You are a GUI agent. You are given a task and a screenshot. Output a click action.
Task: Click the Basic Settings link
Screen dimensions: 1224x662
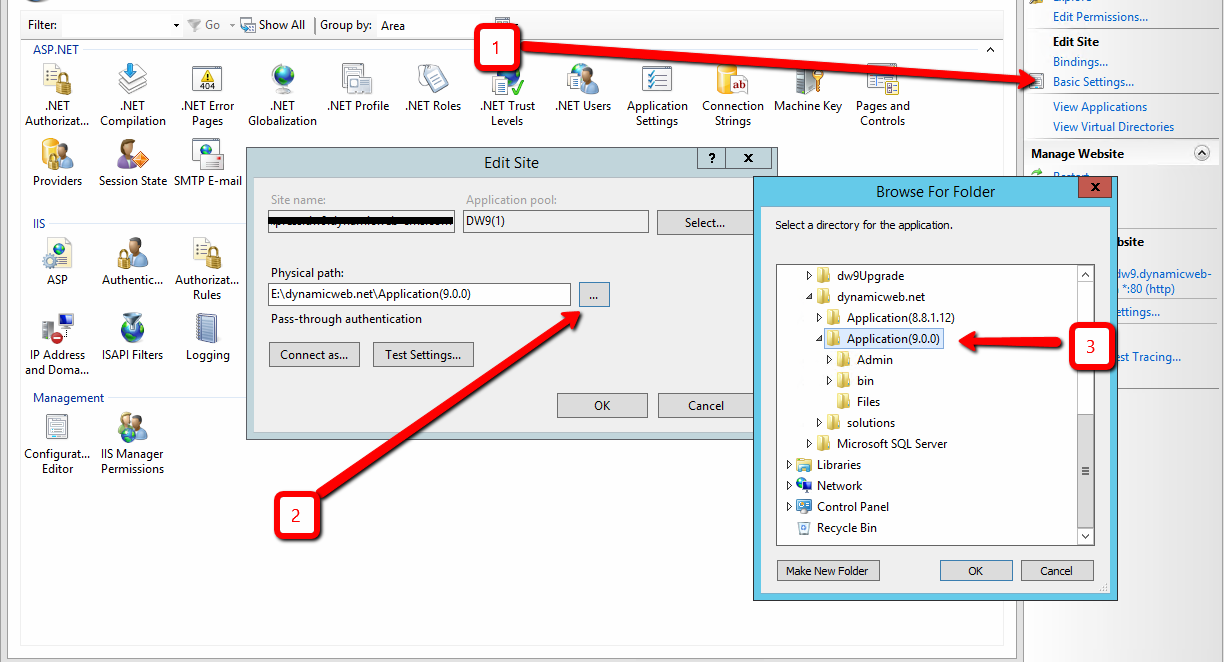click(x=1093, y=82)
